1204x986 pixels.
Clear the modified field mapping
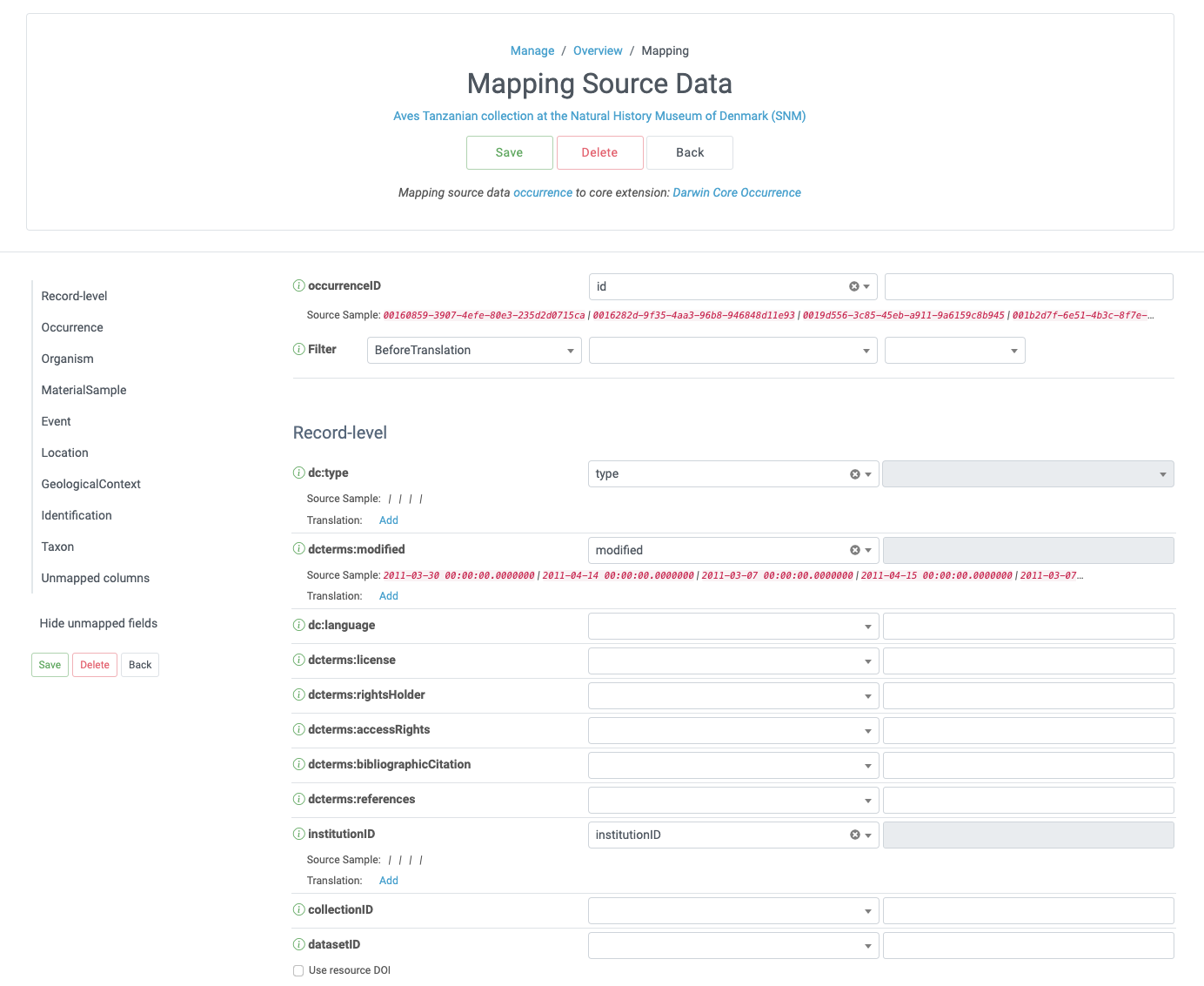pyautogui.click(x=853, y=549)
